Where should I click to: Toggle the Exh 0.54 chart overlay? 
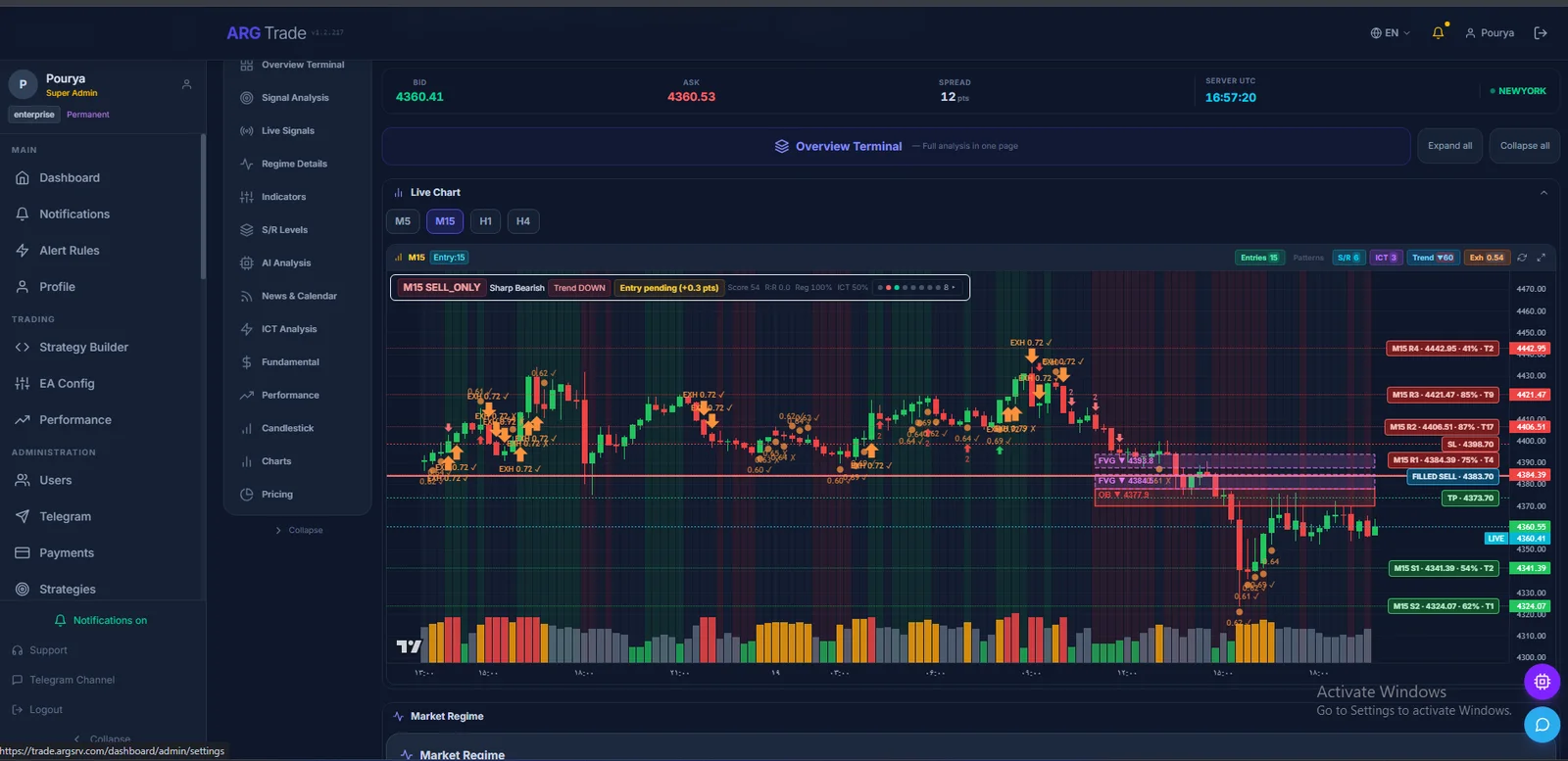point(1487,258)
